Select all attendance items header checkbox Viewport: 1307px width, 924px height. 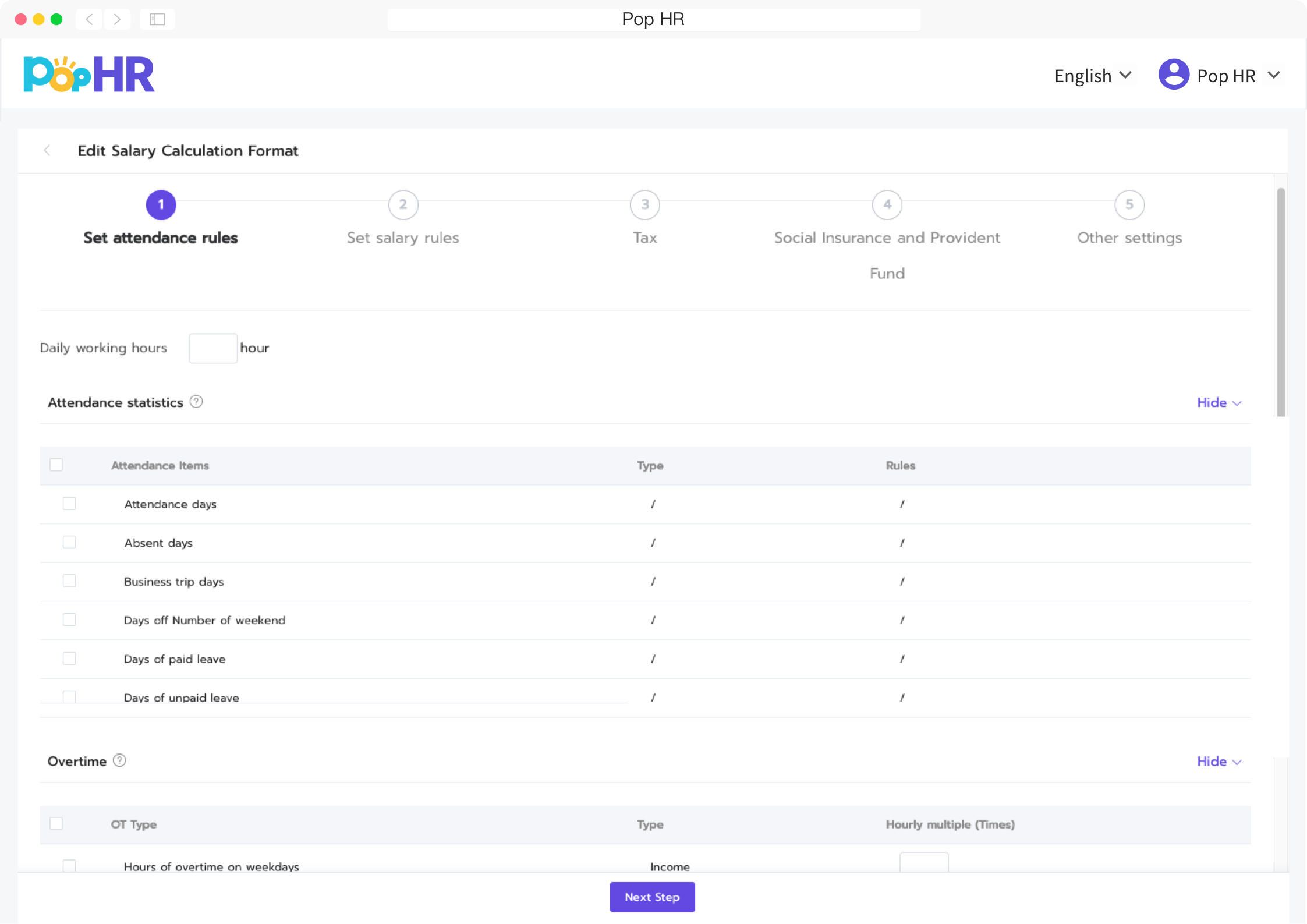[x=56, y=465]
